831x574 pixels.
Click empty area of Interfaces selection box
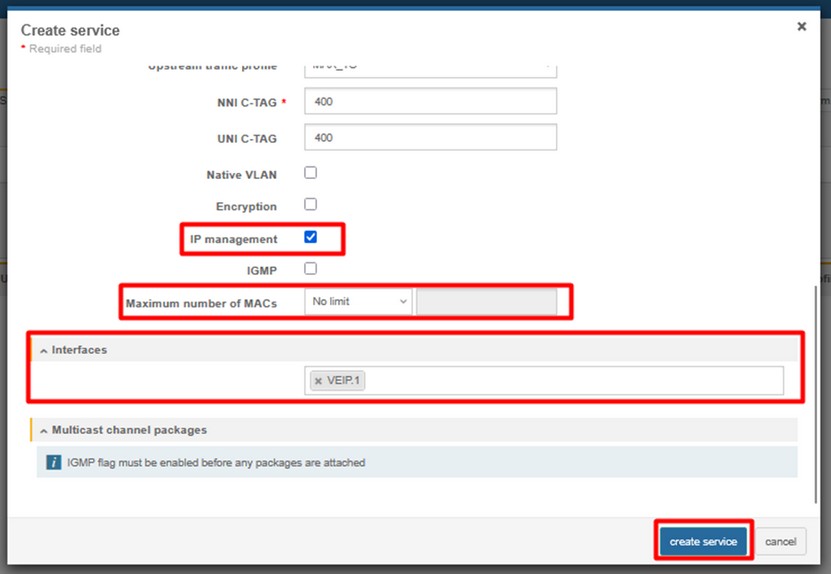pos(570,381)
